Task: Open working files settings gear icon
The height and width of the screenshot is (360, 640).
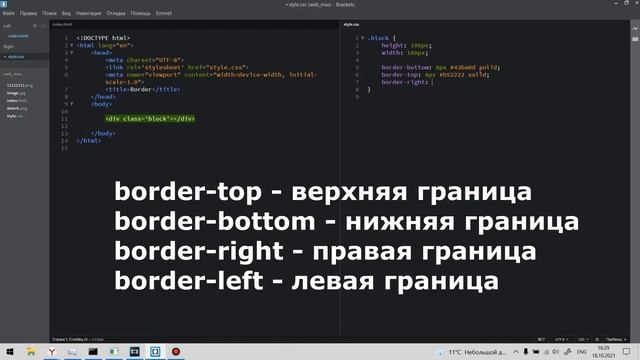Action: pyautogui.click(x=35, y=26)
